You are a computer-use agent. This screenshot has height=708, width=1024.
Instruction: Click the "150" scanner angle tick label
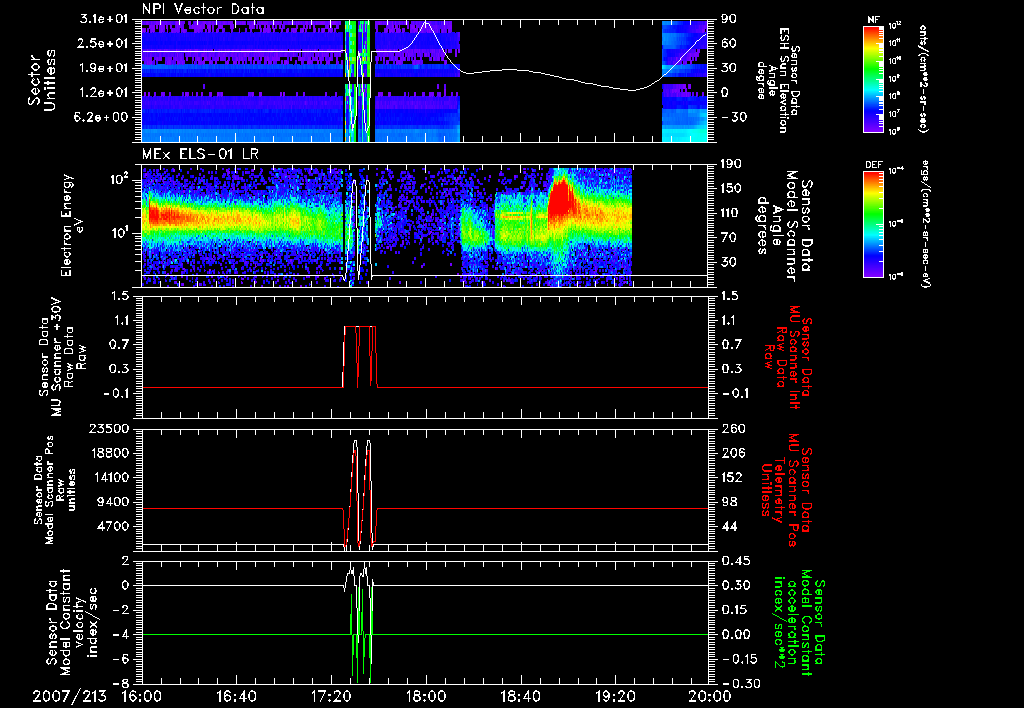730,189
